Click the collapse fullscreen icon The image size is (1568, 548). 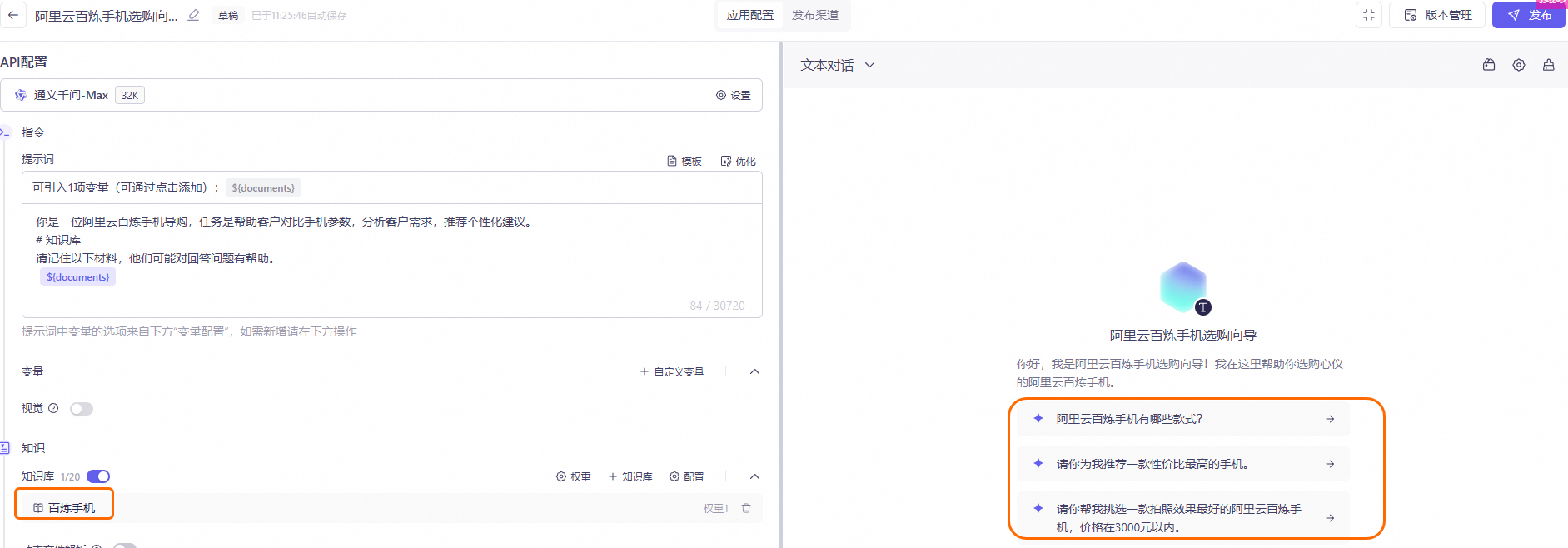[1369, 15]
